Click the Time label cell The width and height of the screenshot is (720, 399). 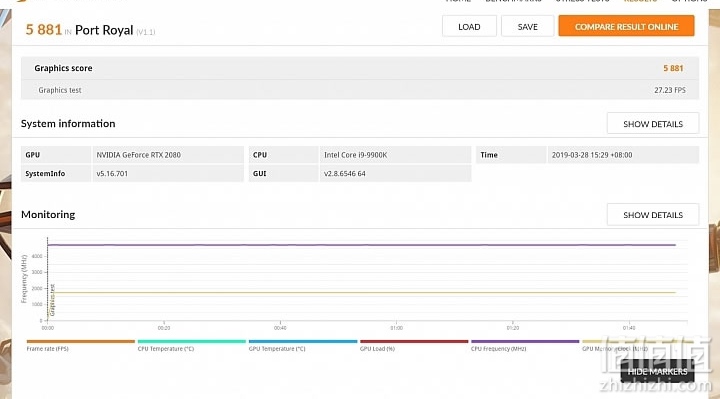[511, 155]
